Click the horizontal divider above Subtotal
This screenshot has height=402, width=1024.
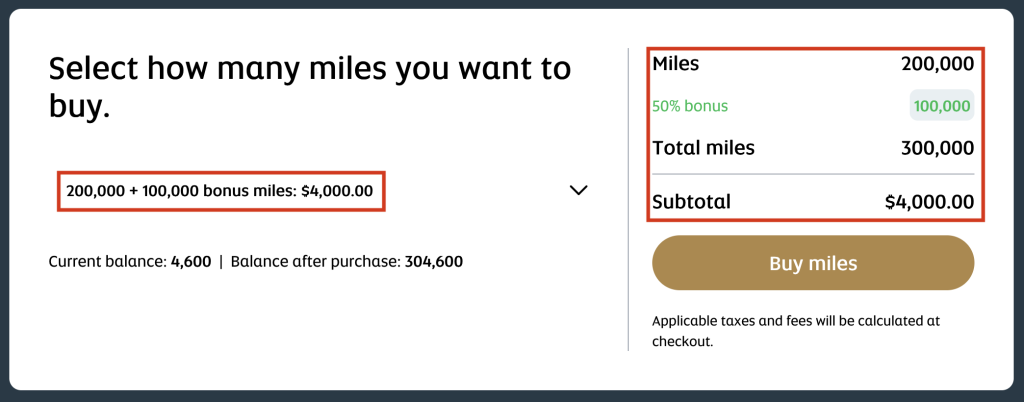pyautogui.click(x=812, y=175)
